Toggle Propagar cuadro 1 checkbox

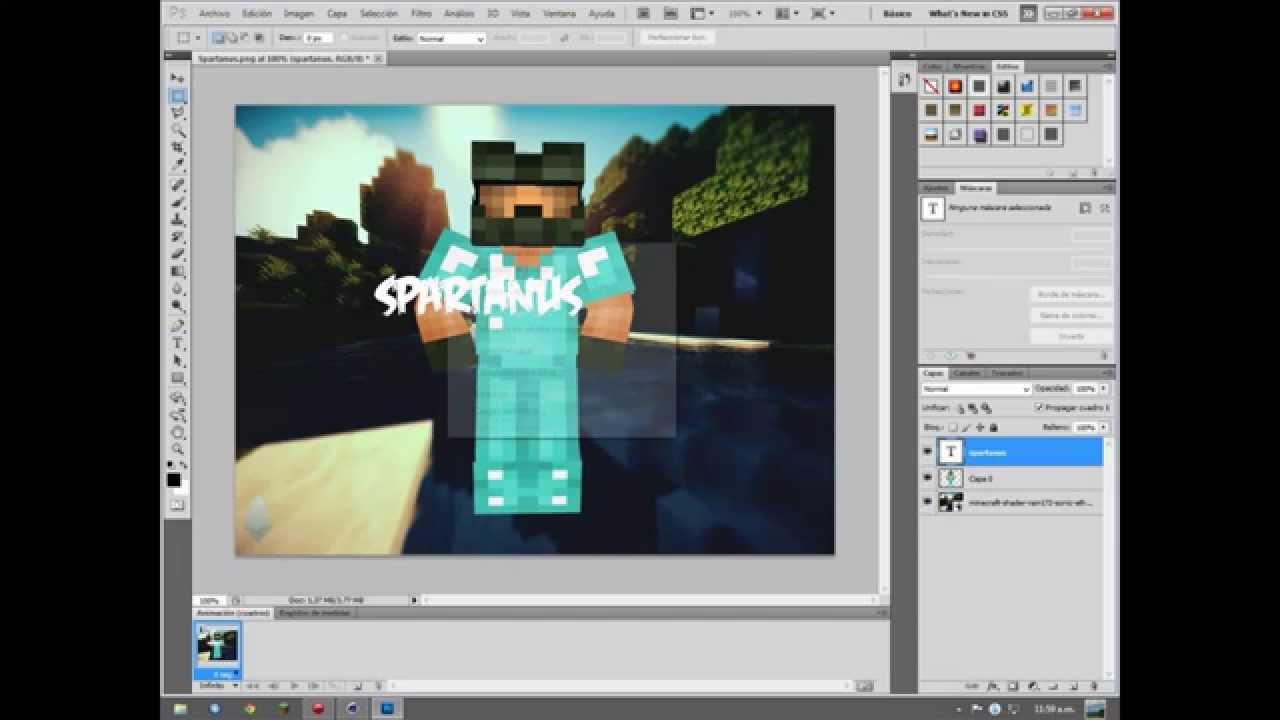tap(1039, 408)
